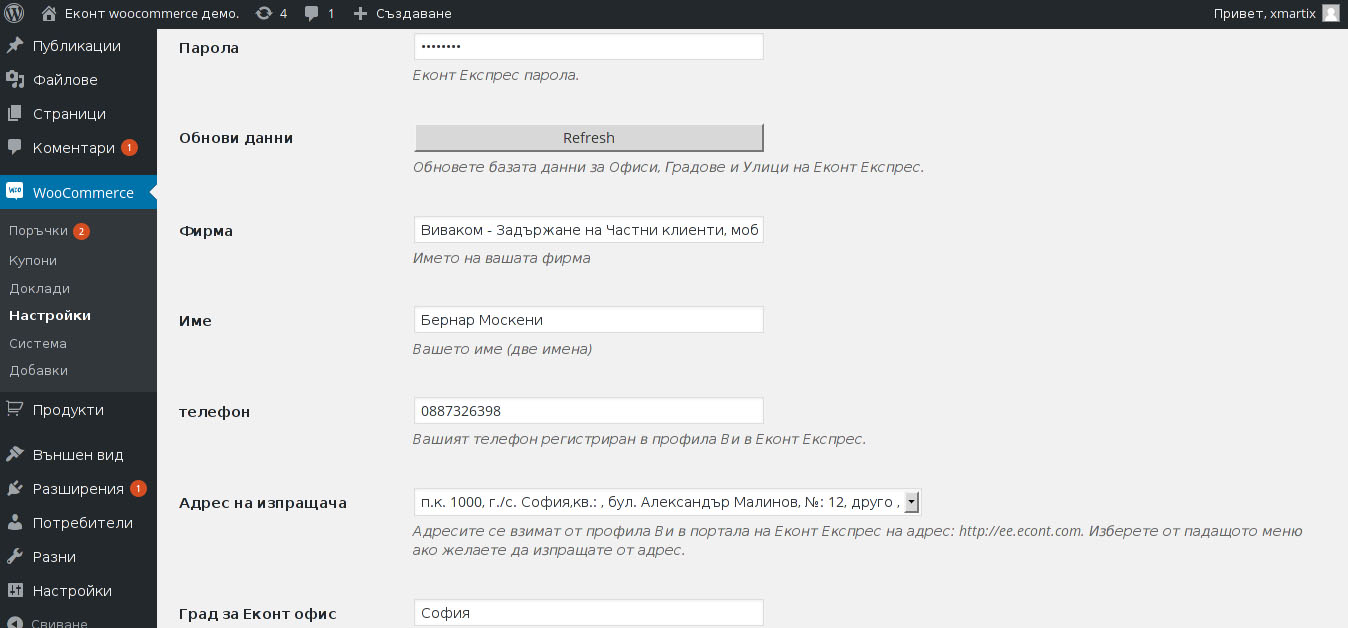
Task: Click the Публикации pin icon
Action: point(15,46)
